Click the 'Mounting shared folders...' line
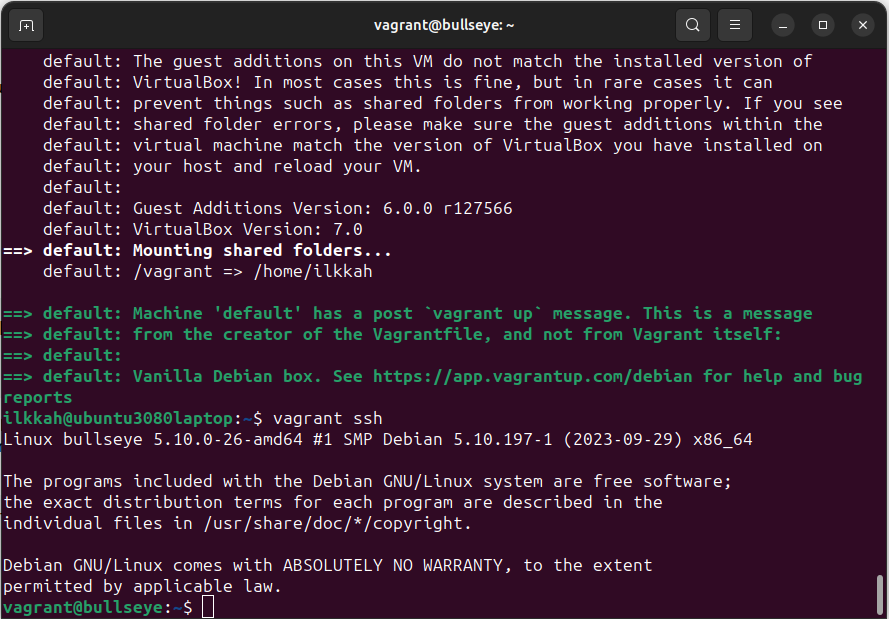The width and height of the screenshot is (889, 619). pyautogui.click(x=262, y=251)
